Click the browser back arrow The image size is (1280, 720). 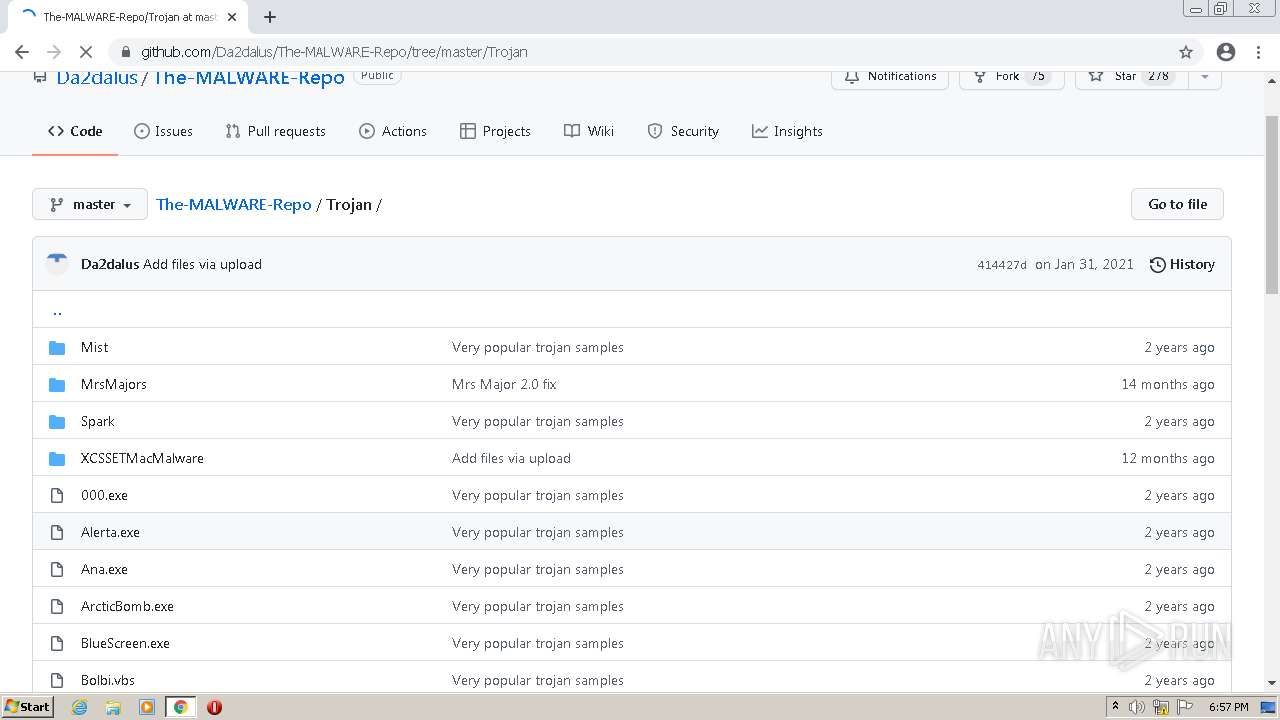click(22, 52)
